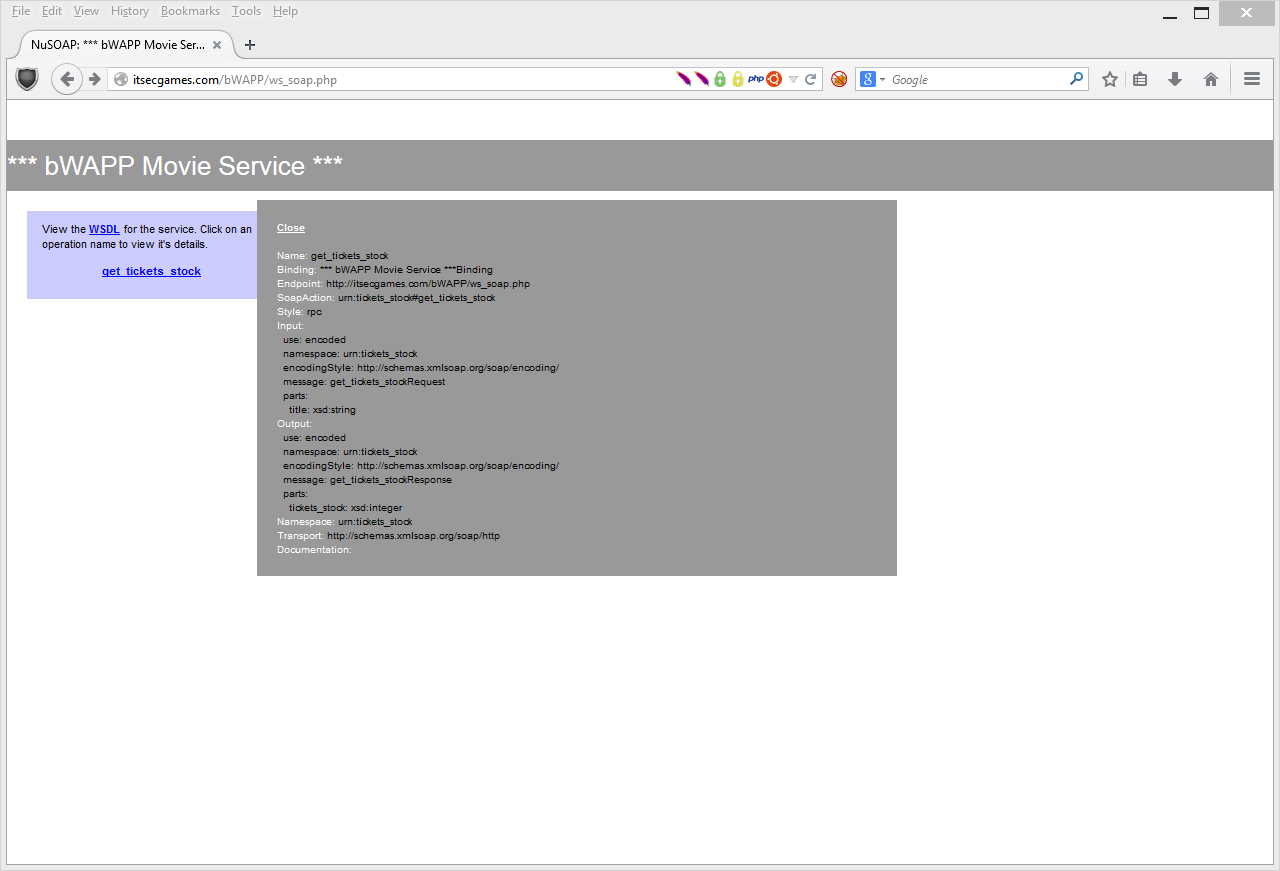Open the History menu
This screenshot has height=871, width=1280.
click(129, 11)
